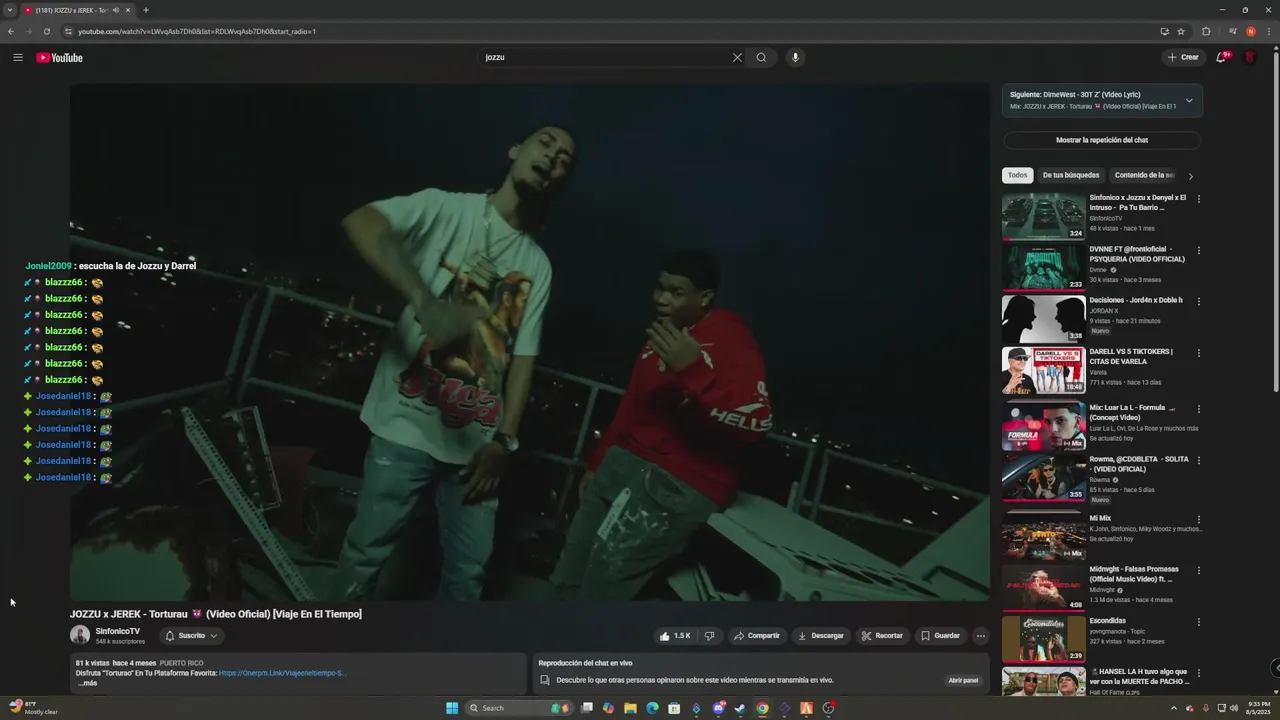Save video with the Guardar button
This screenshot has width=1280, height=720.
pos(940,636)
